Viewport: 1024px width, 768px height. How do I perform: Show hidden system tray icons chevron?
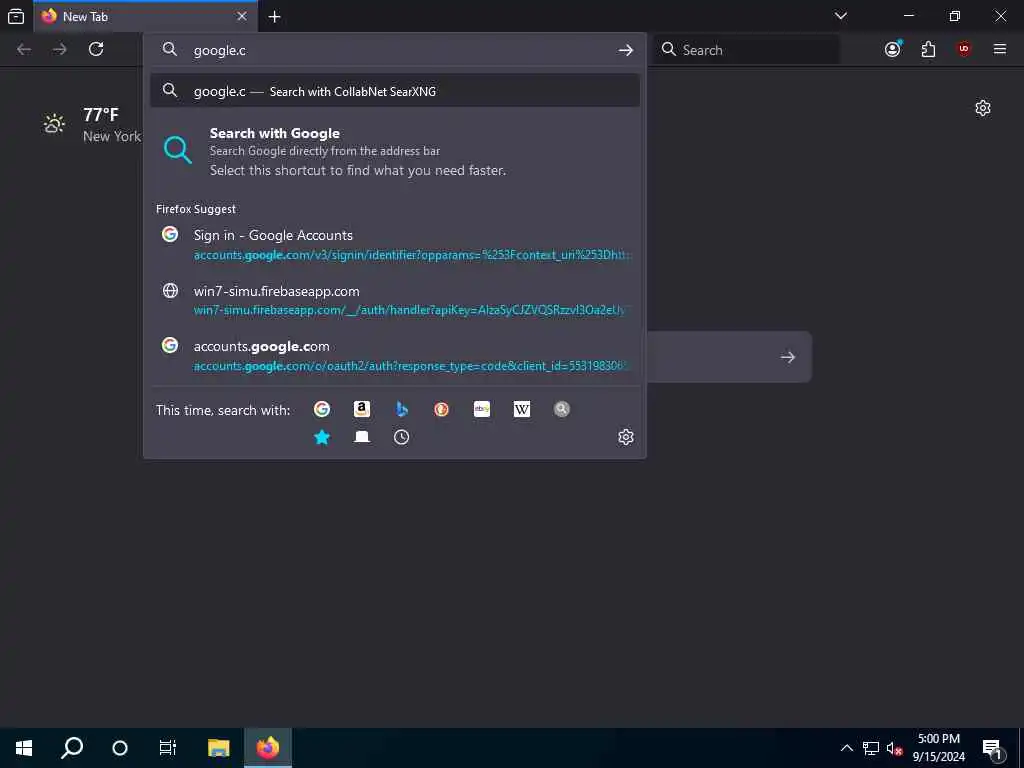846,748
